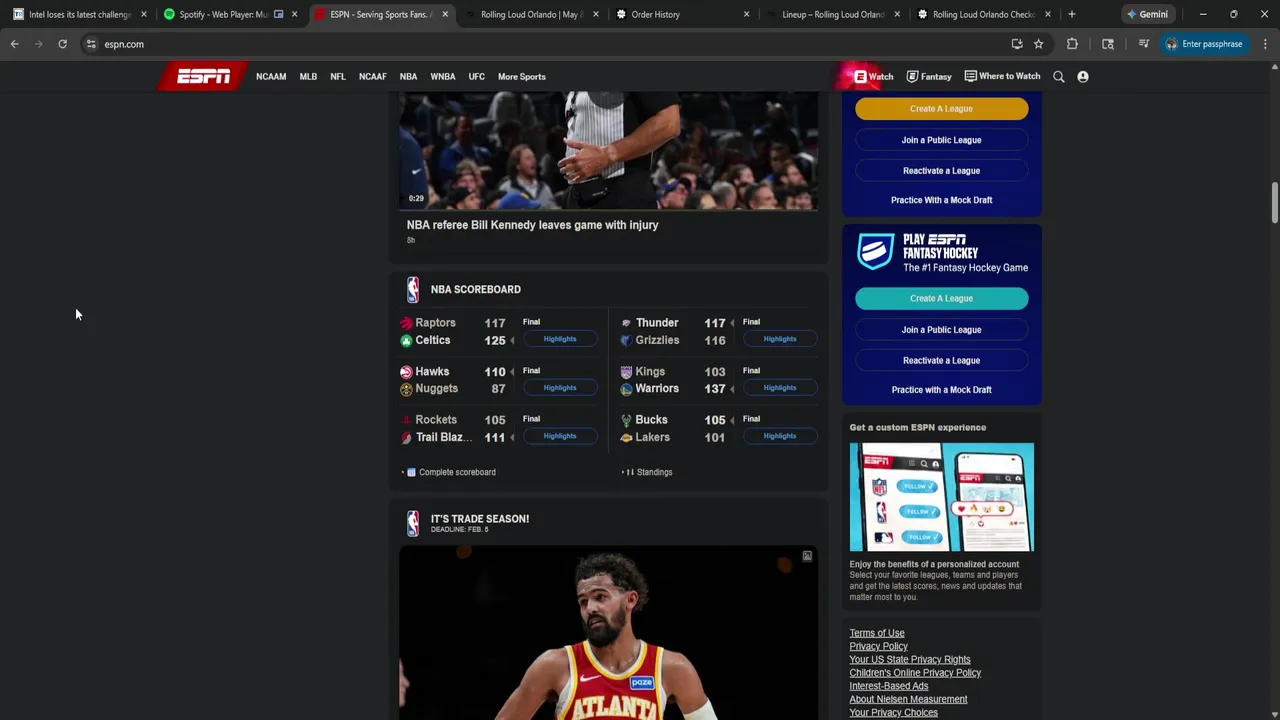
Task: Open headline NBA referee Bill Kennedy leaves game
Action: tap(532, 225)
